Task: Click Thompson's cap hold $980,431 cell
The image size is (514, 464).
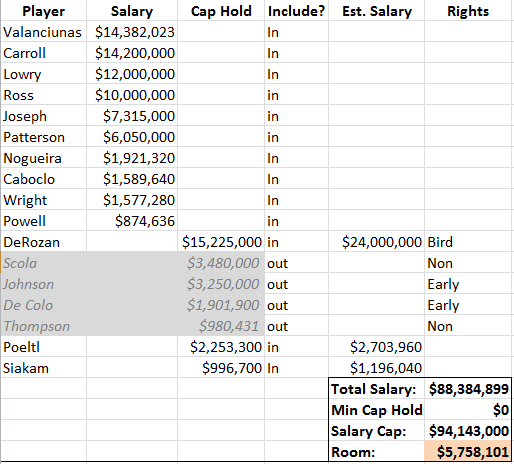Action: coord(221,326)
